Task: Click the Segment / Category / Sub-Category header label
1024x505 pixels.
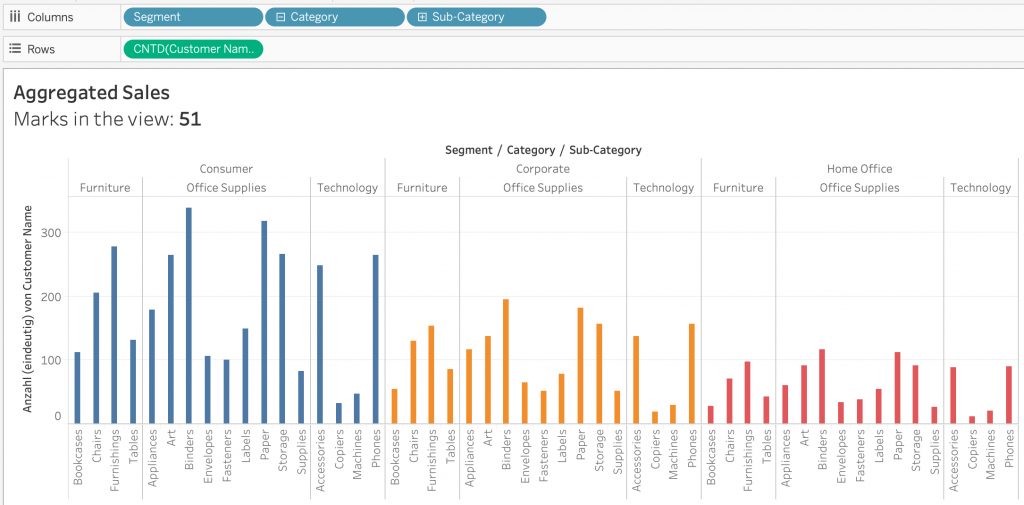Action: tap(543, 150)
